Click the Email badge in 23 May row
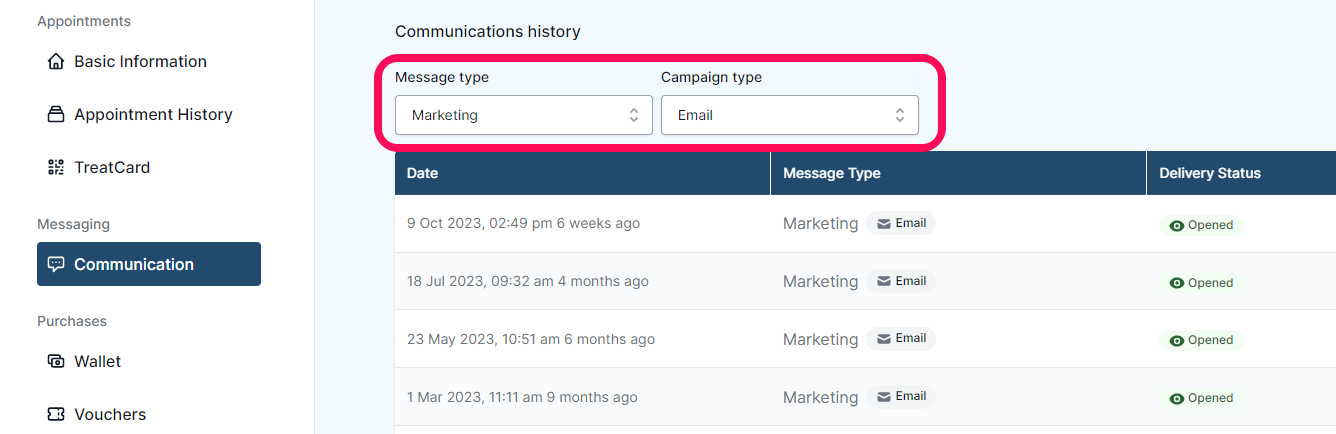 tap(901, 339)
